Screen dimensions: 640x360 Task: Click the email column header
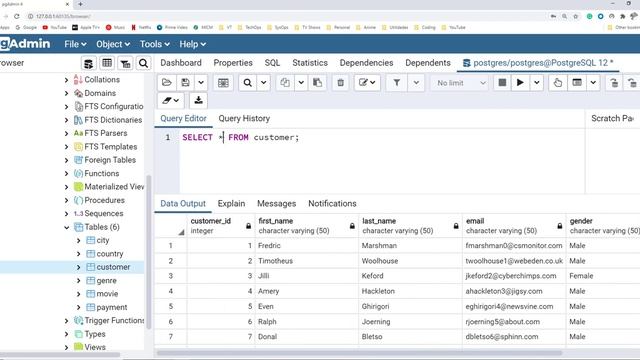[x=514, y=226]
